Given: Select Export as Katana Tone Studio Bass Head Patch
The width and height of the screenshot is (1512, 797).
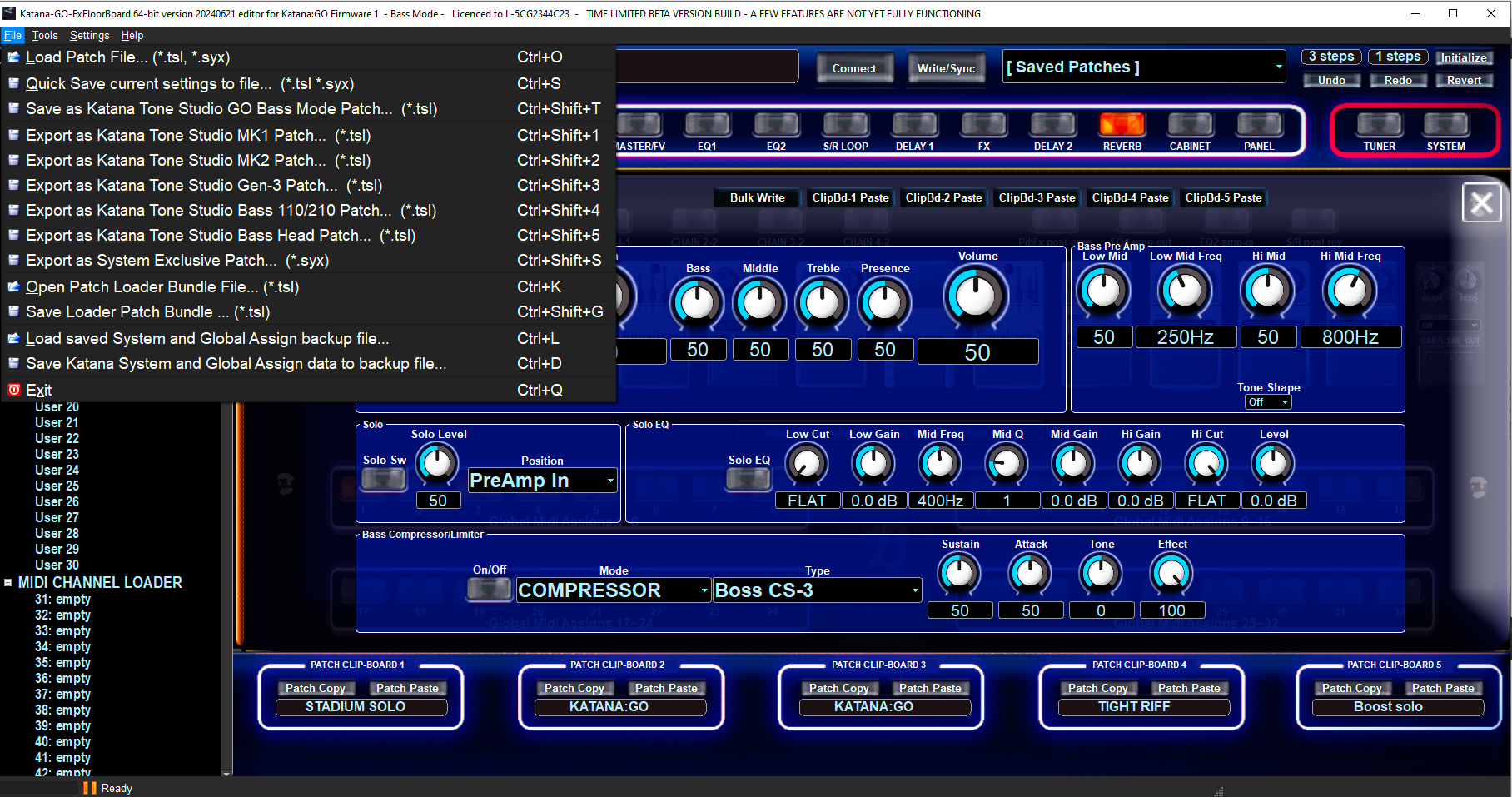Looking at the screenshot, I should (308, 235).
